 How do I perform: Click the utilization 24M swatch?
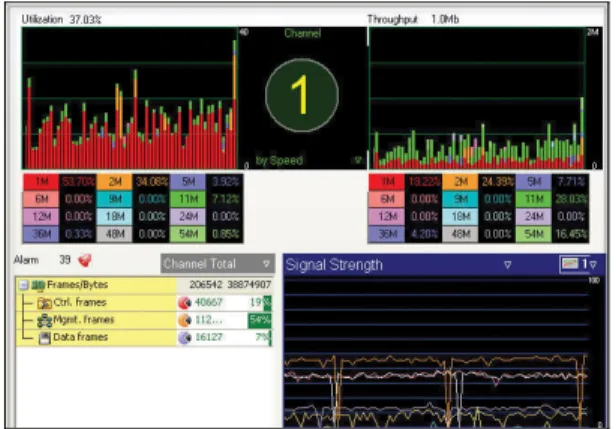pos(188,216)
